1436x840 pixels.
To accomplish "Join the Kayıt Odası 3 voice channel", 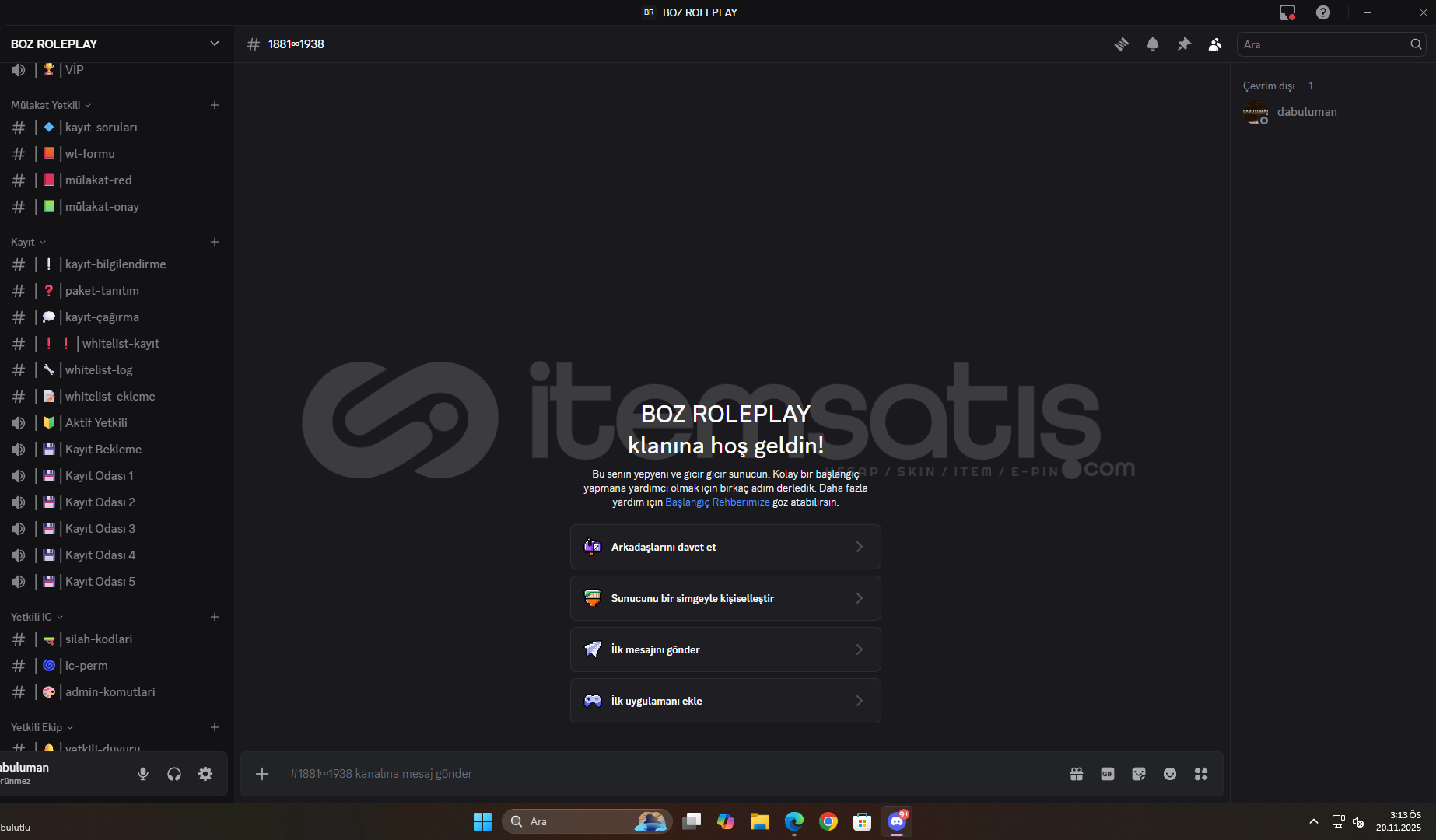I will pyautogui.click(x=114, y=529).
